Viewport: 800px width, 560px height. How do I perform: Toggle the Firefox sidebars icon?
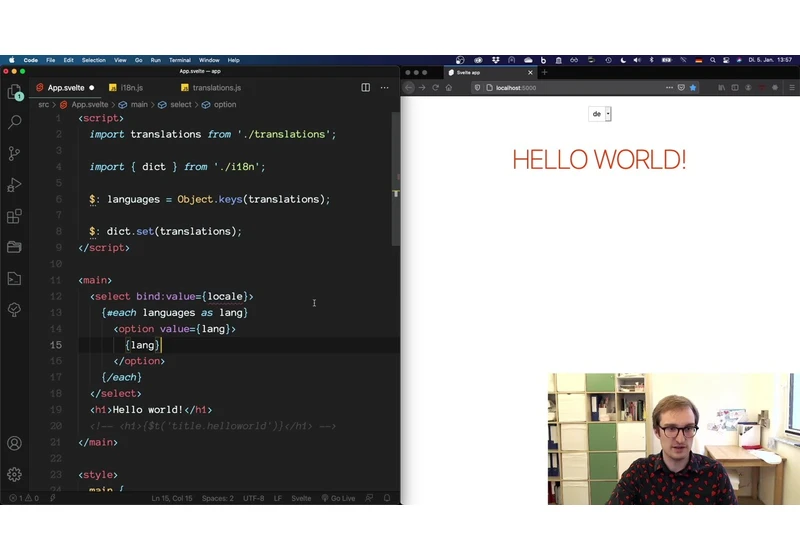point(735,88)
